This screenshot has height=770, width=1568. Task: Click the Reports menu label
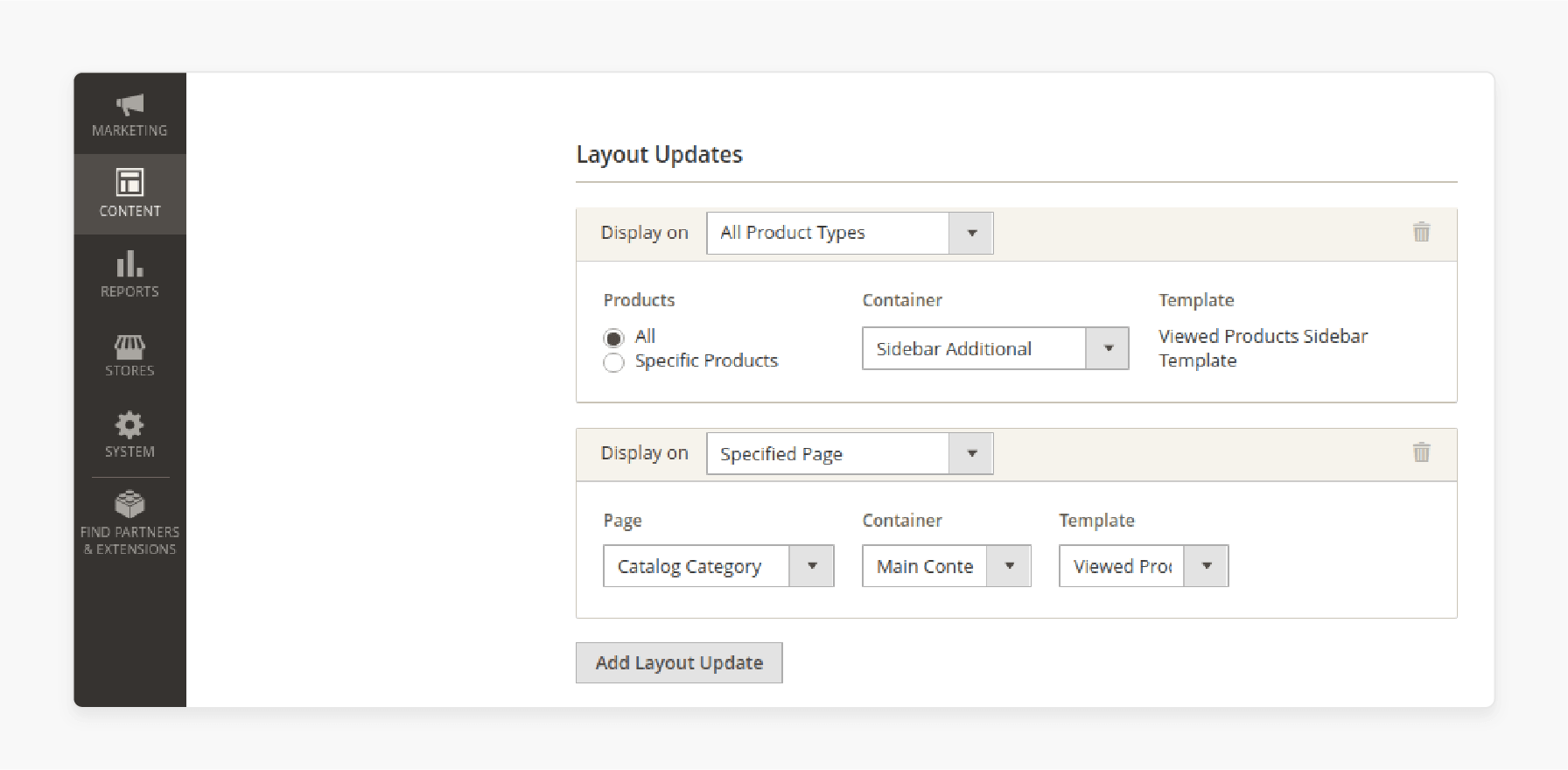pos(129,291)
